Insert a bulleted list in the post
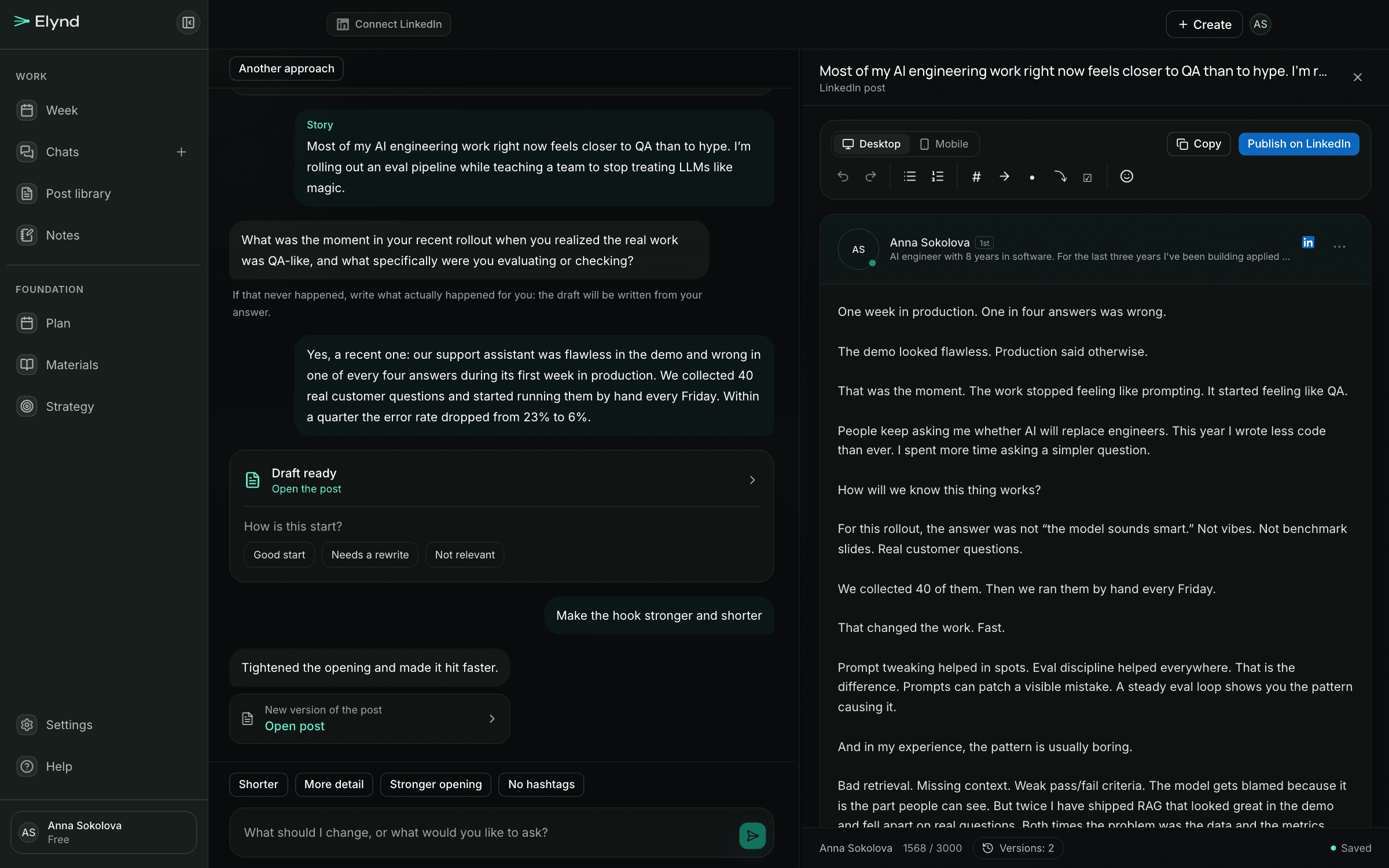Image resolution: width=1389 pixels, height=868 pixels. [x=910, y=176]
